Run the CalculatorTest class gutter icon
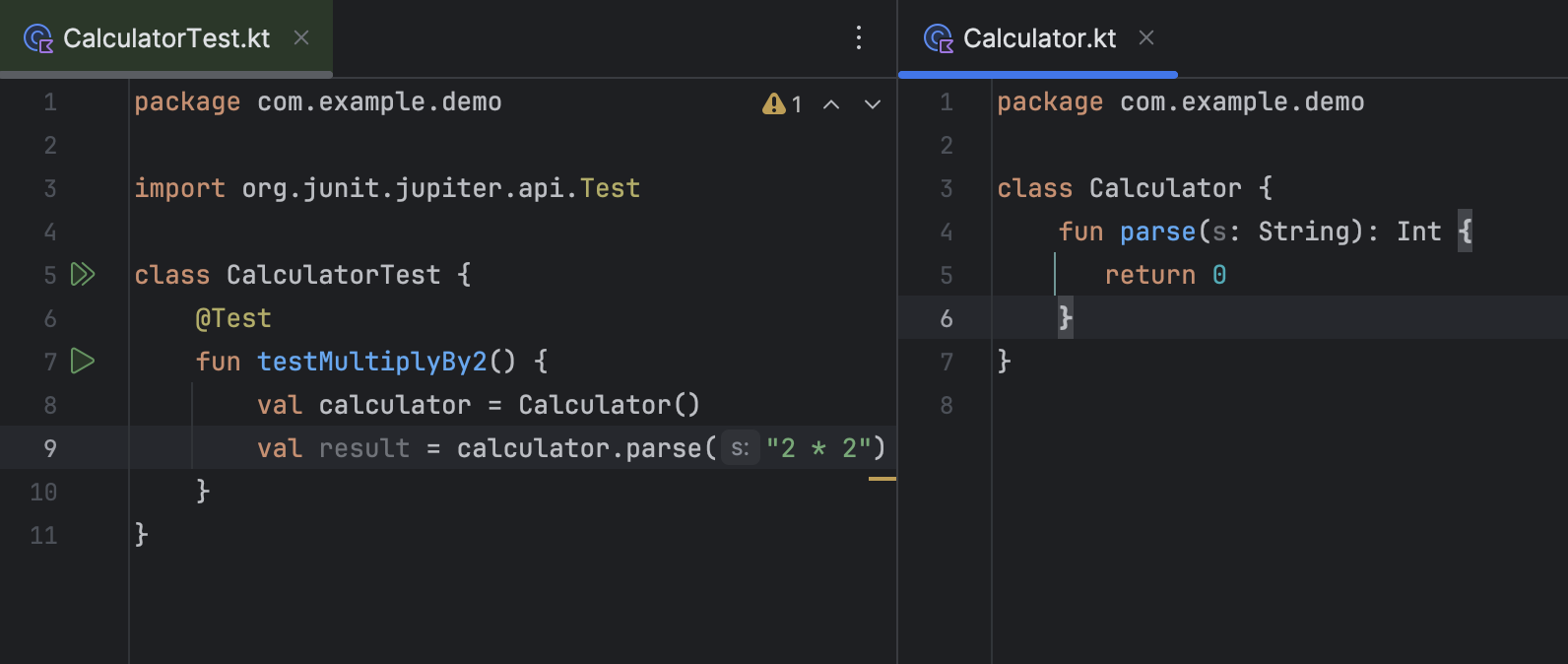The image size is (1568, 664). pos(83,275)
